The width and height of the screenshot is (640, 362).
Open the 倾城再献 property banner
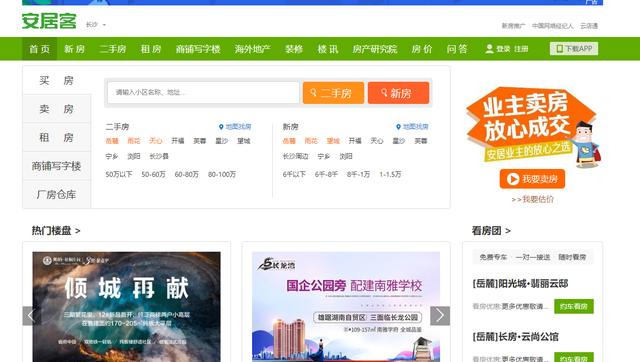(127, 306)
